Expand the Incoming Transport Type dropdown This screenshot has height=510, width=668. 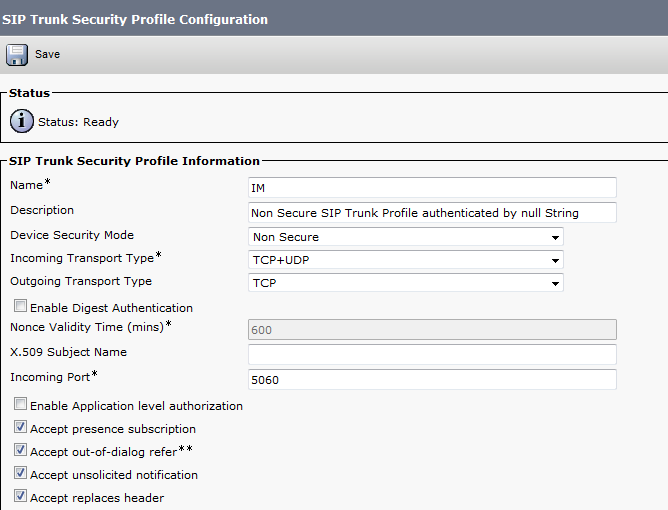point(405,260)
